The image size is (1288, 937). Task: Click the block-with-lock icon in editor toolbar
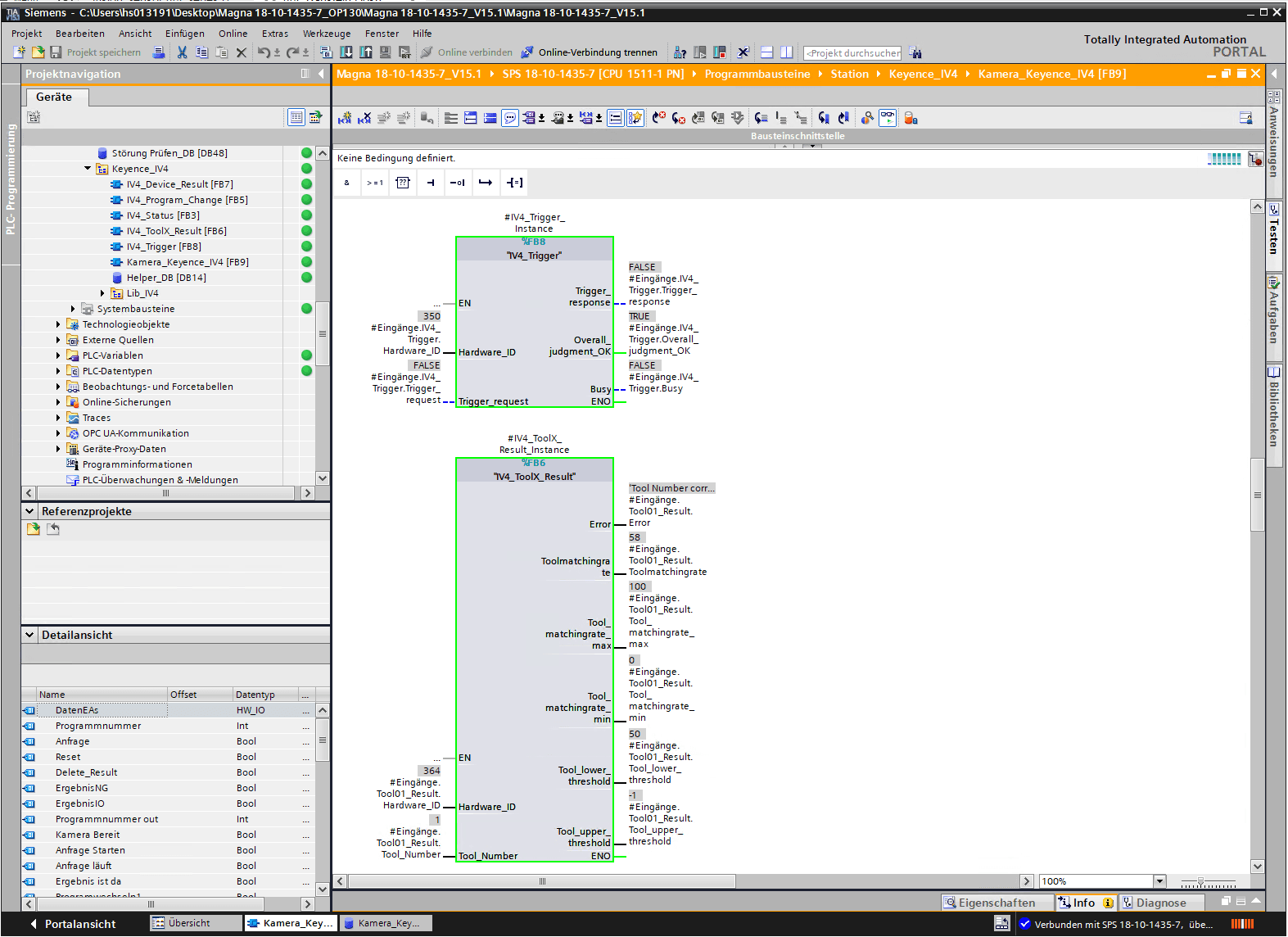[911, 118]
